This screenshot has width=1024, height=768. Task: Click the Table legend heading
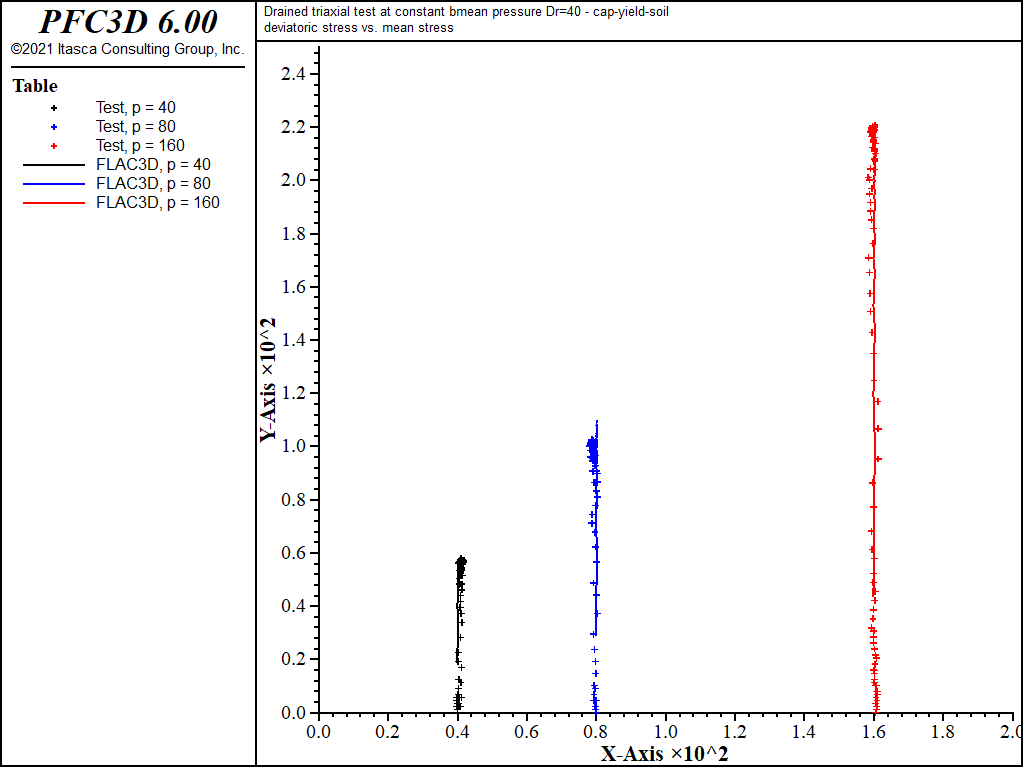35,86
